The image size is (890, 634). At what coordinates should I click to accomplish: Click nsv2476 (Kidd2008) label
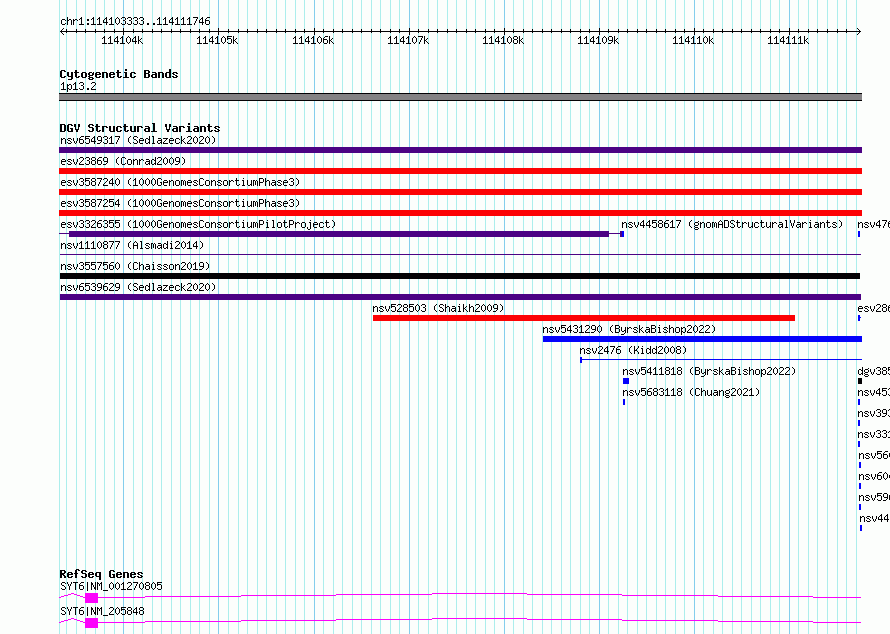tap(633, 350)
